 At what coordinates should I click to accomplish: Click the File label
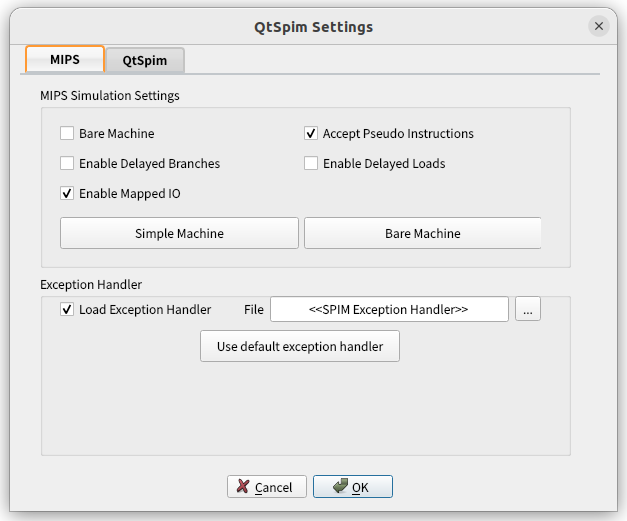pos(254,309)
